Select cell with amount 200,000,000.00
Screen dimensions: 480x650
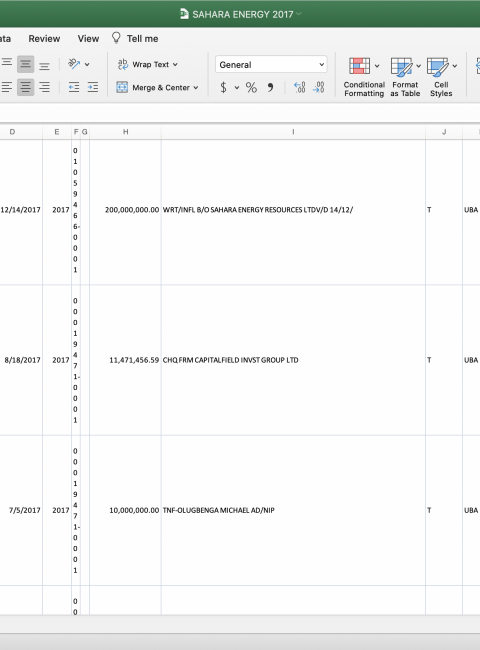click(x=126, y=210)
